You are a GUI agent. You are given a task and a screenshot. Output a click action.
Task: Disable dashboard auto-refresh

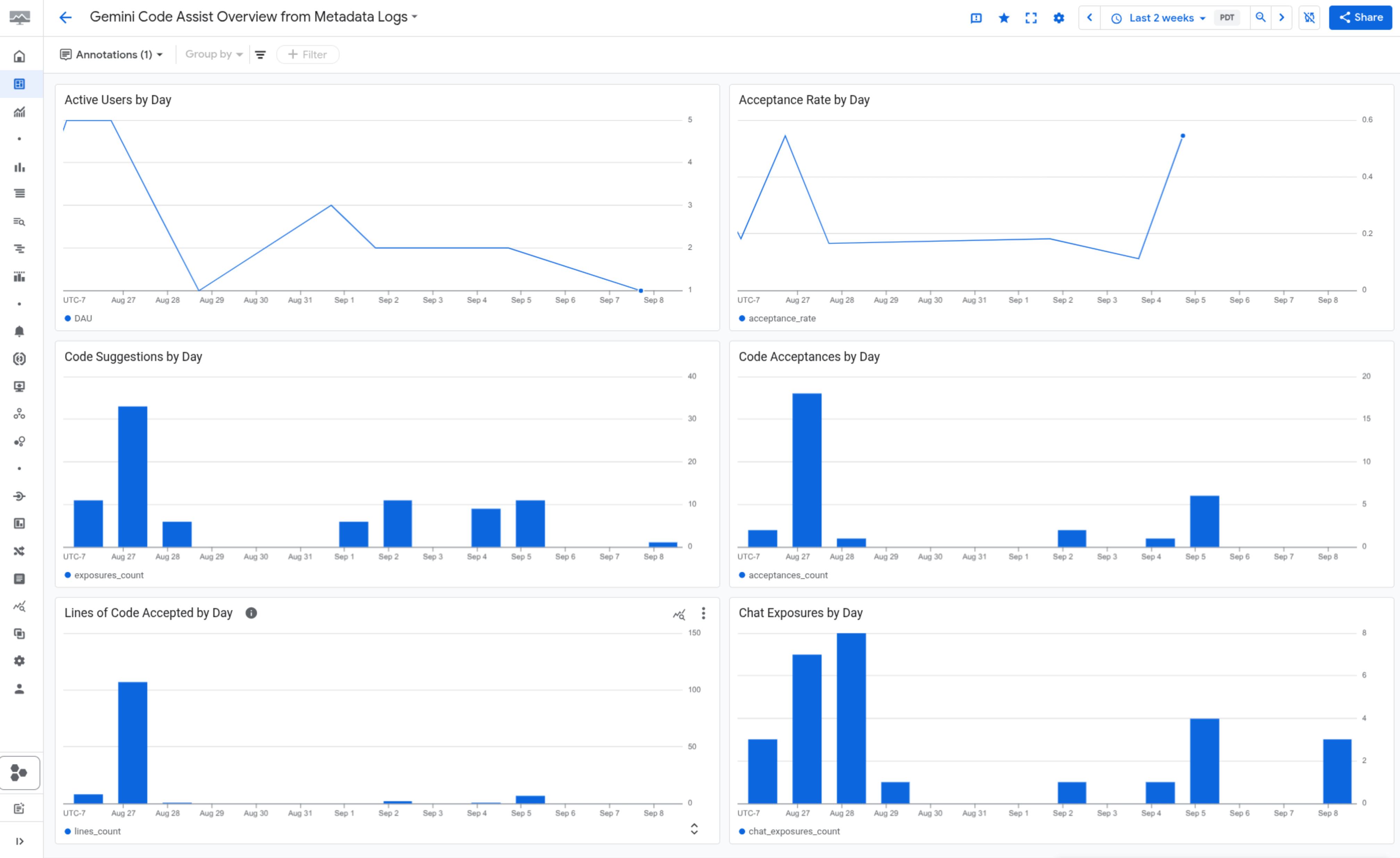[1310, 18]
